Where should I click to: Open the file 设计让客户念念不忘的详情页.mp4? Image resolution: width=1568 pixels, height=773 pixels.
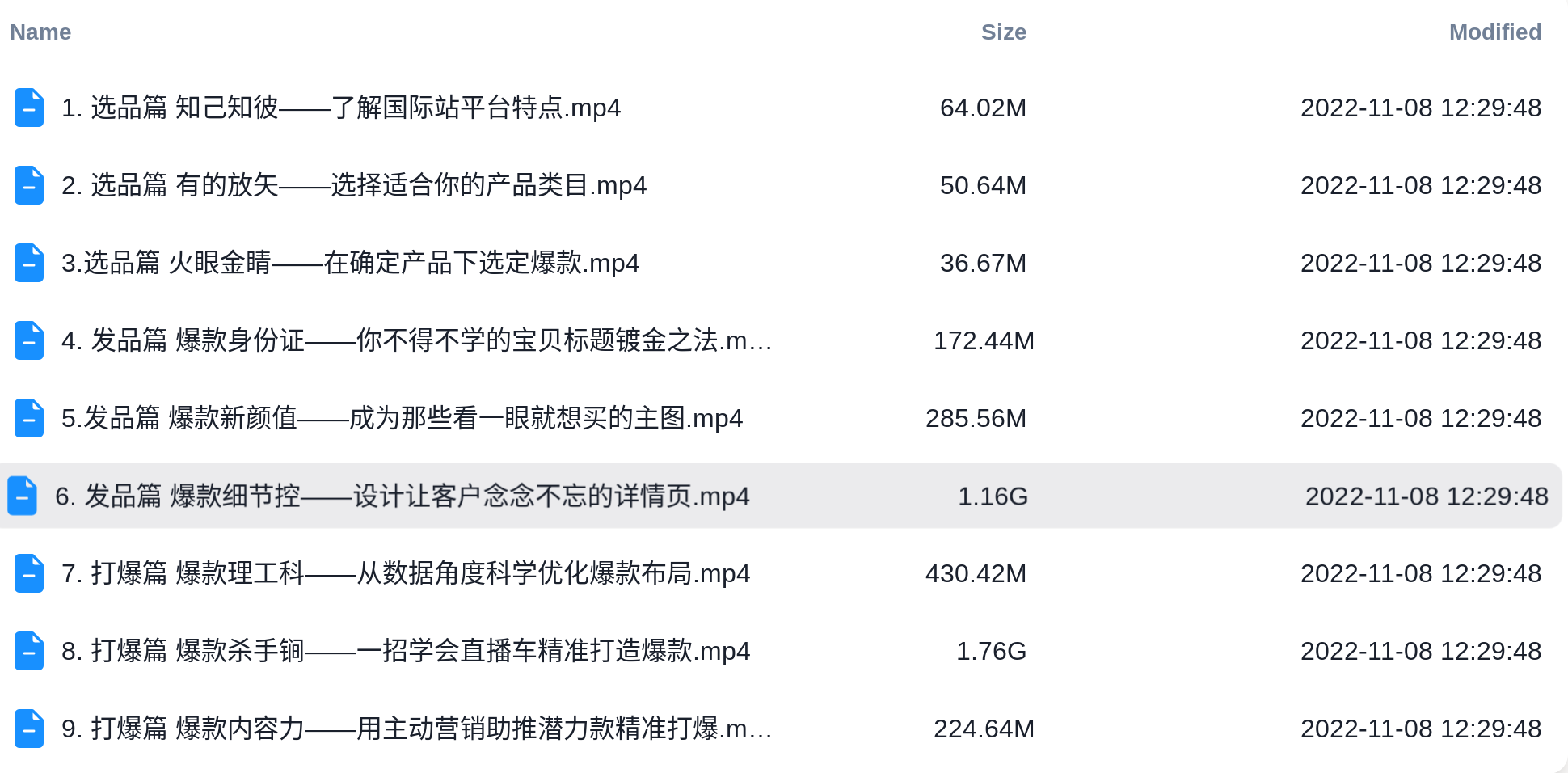click(403, 496)
